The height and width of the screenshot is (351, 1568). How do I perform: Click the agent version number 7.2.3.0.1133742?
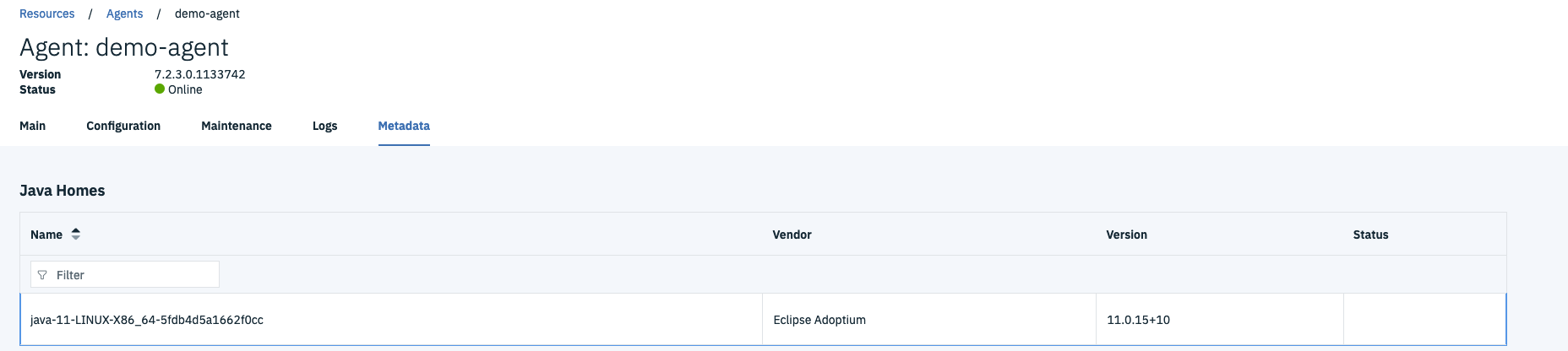[x=199, y=74]
